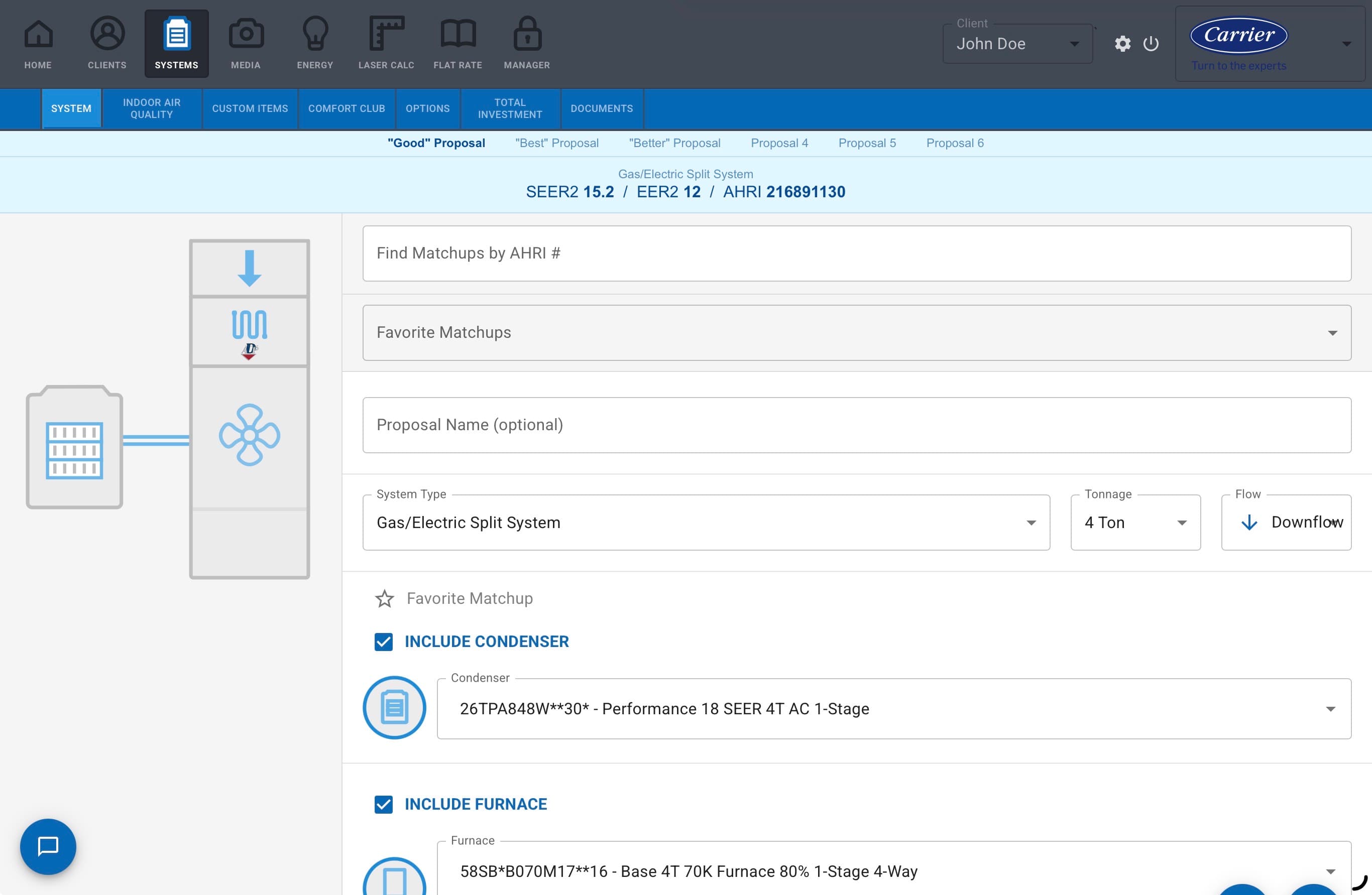
Task: Open the chat bubble button
Action: click(x=48, y=847)
